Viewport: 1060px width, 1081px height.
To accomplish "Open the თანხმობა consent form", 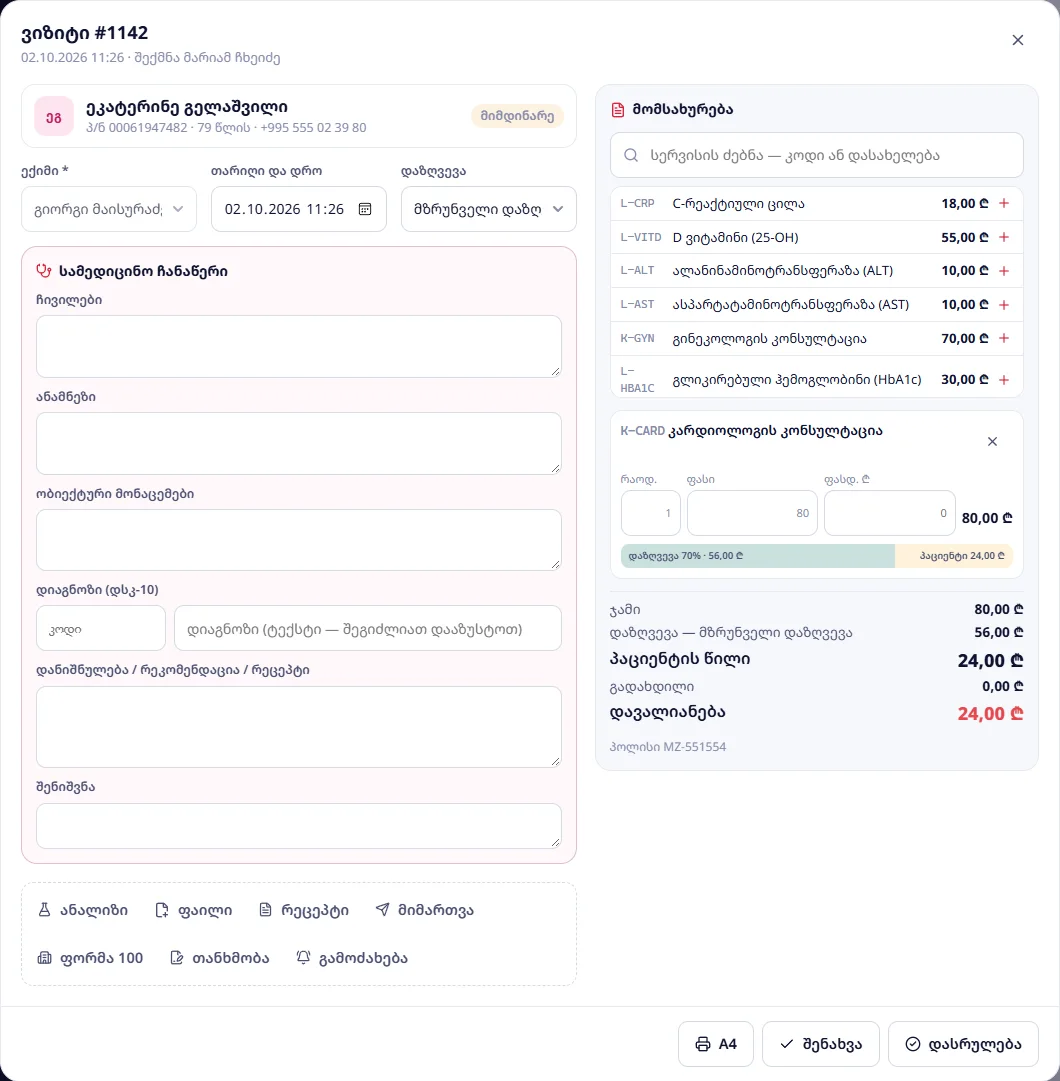I will [x=220, y=958].
